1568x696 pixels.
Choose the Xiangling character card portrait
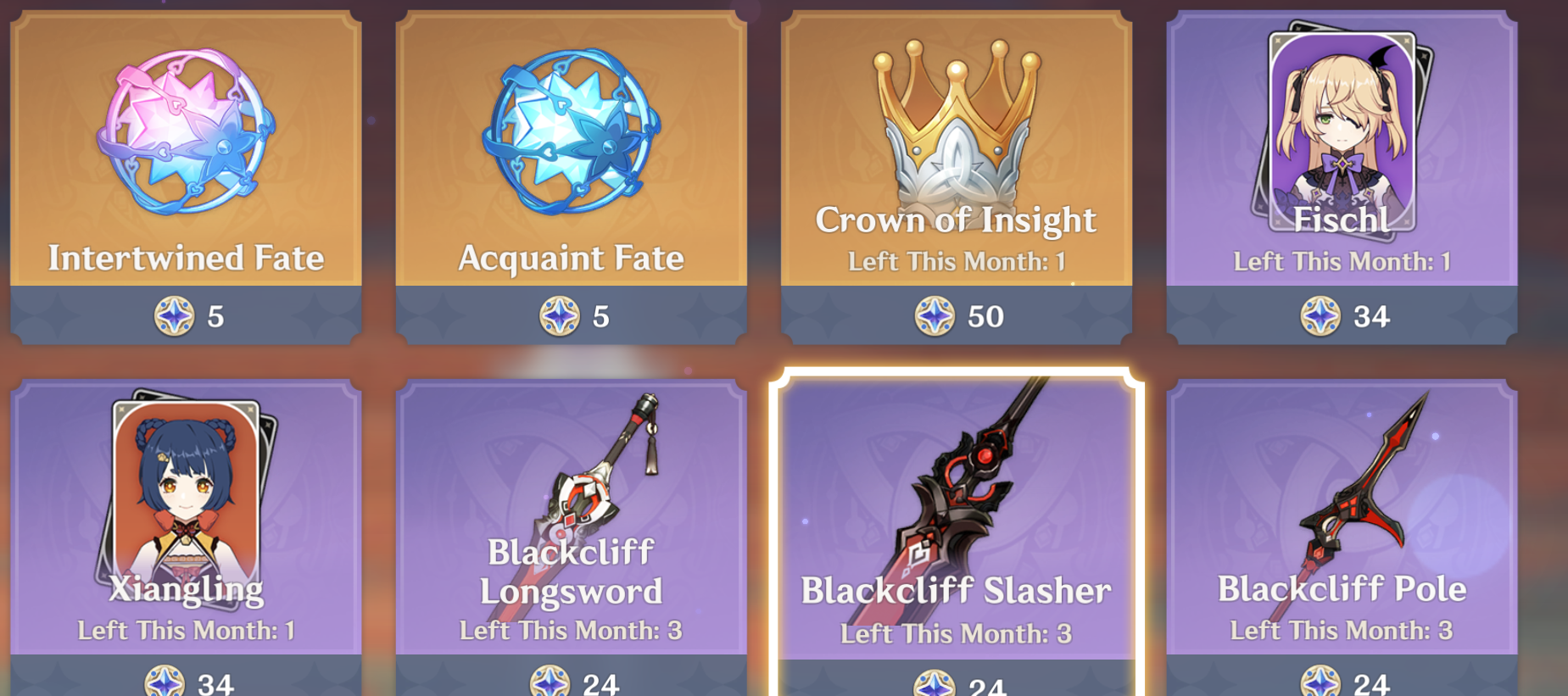pos(186,496)
